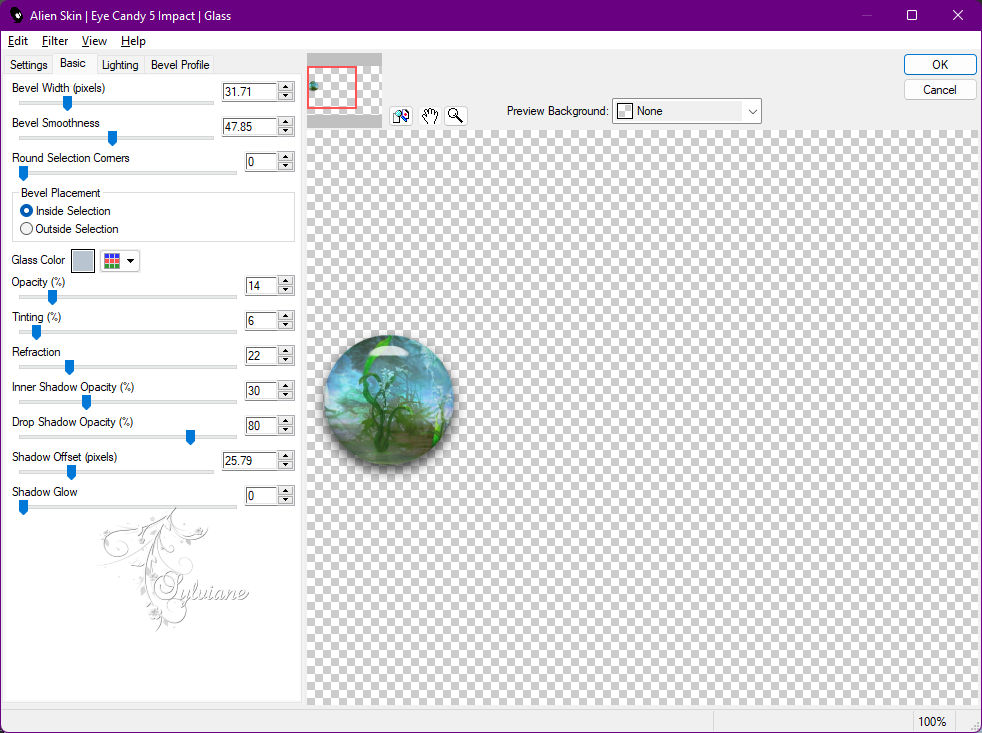This screenshot has height=733, width=982.
Task: Click the Alien Skin title bar logo
Action: pos(16,15)
